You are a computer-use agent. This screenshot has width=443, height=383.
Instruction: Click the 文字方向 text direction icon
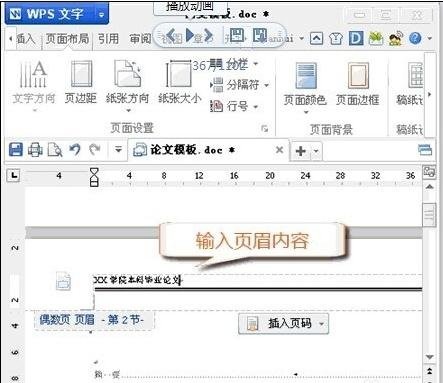[33, 75]
